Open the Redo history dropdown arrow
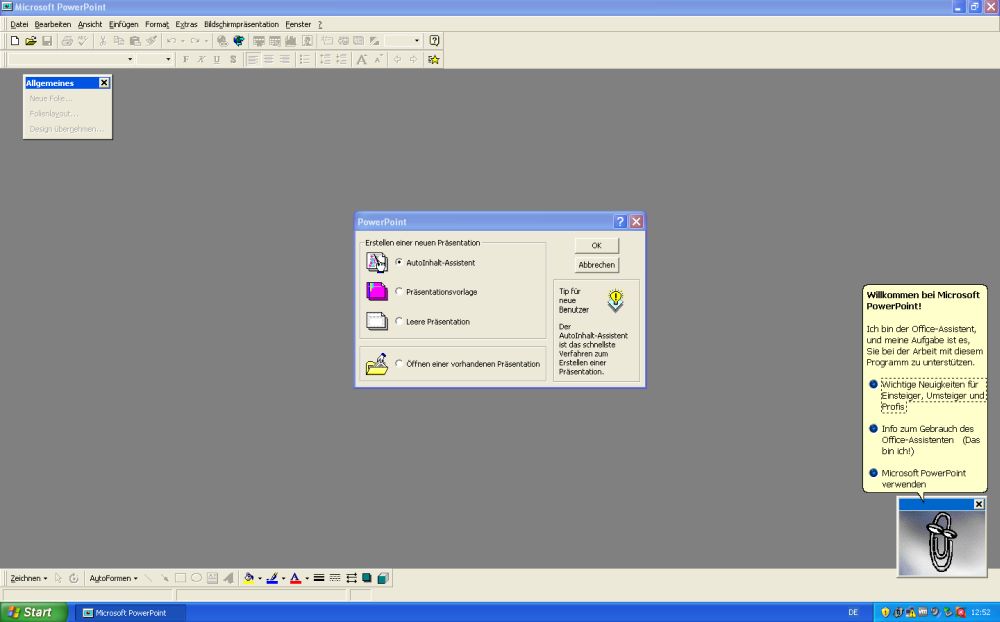Viewport: 1000px width, 622px height. click(206, 41)
